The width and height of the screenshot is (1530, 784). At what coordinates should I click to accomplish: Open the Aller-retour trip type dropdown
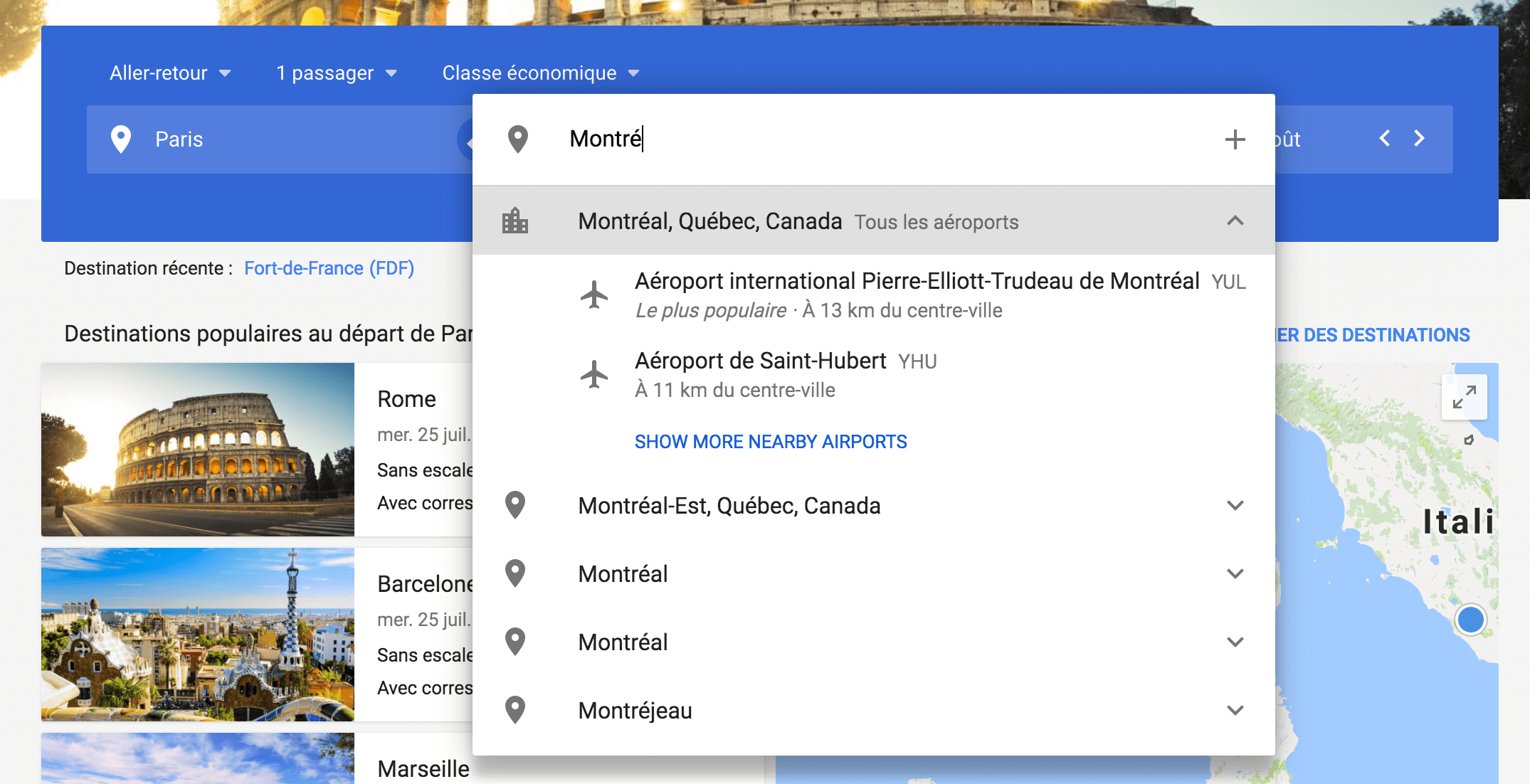(169, 73)
